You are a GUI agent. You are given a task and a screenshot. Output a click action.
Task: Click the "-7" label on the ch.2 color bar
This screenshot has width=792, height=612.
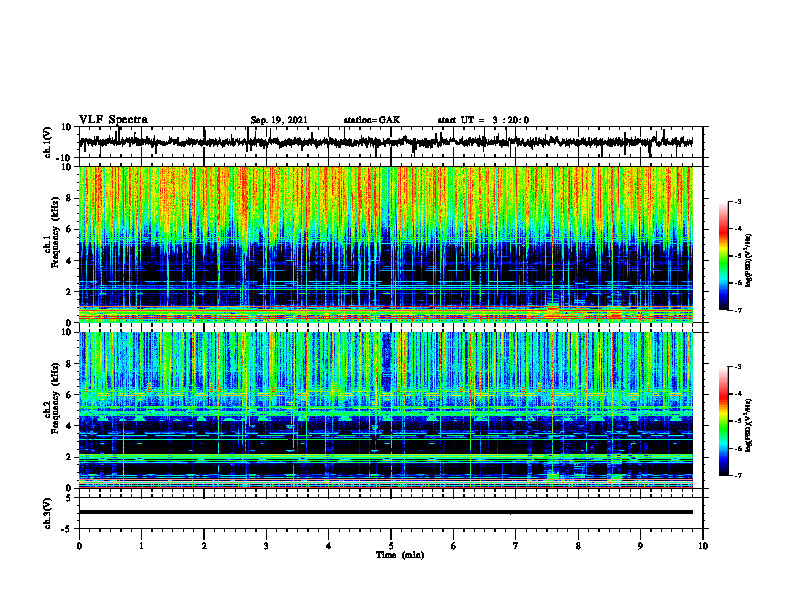pyautogui.click(x=738, y=475)
